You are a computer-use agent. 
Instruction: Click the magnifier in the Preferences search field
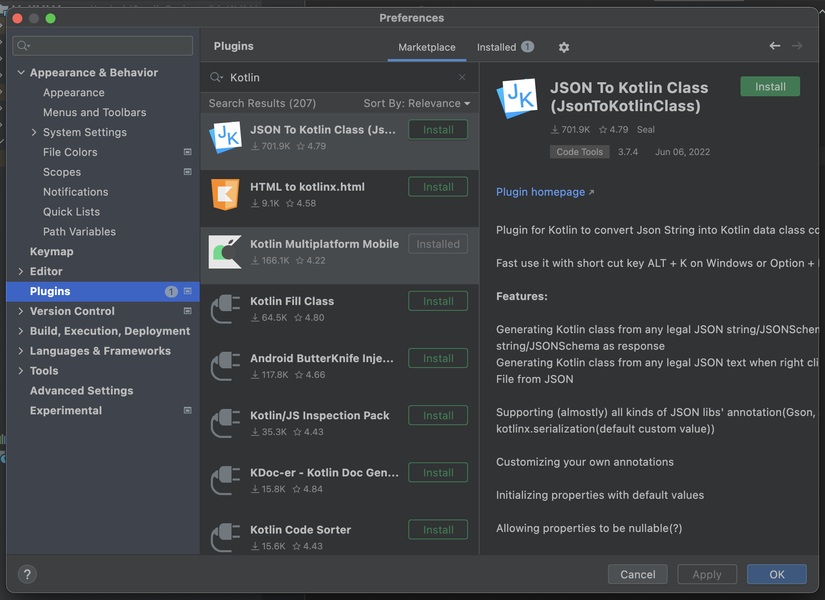(x=23, y=45)
